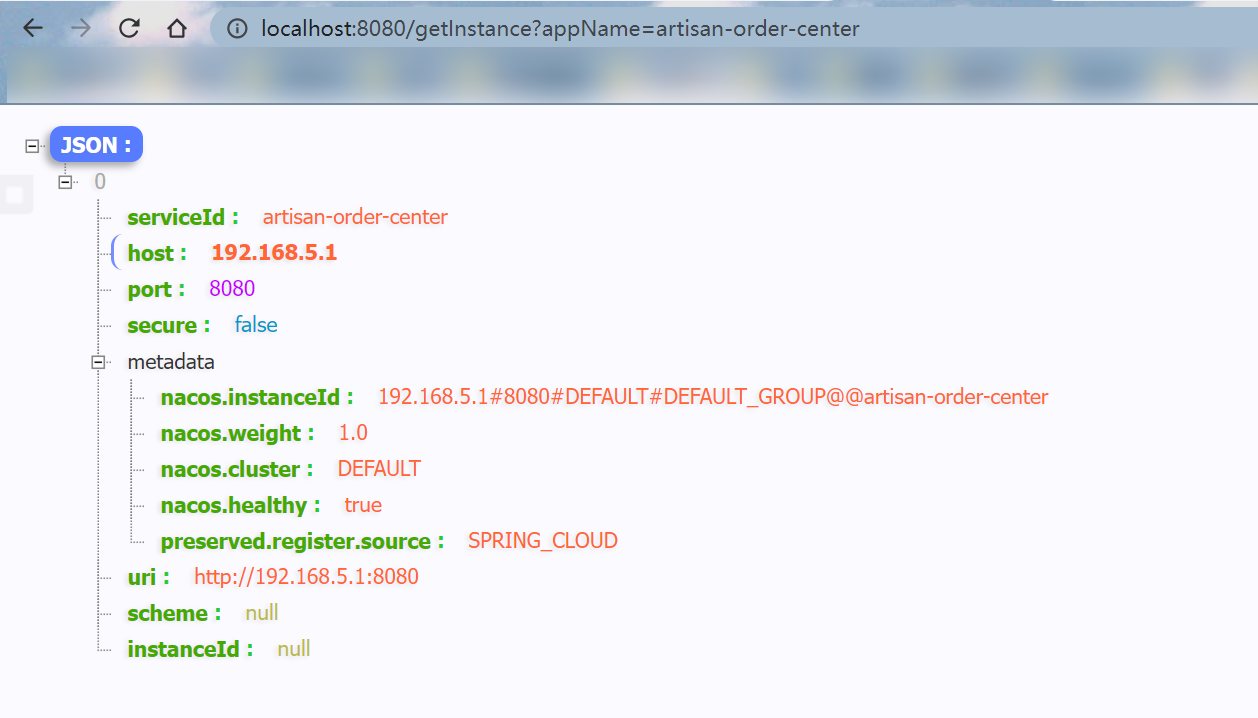Image resolution: width=1258 pixels, height=718 pixels.
Task: Click the address bar URL field
Action: [x=734, y=29]
